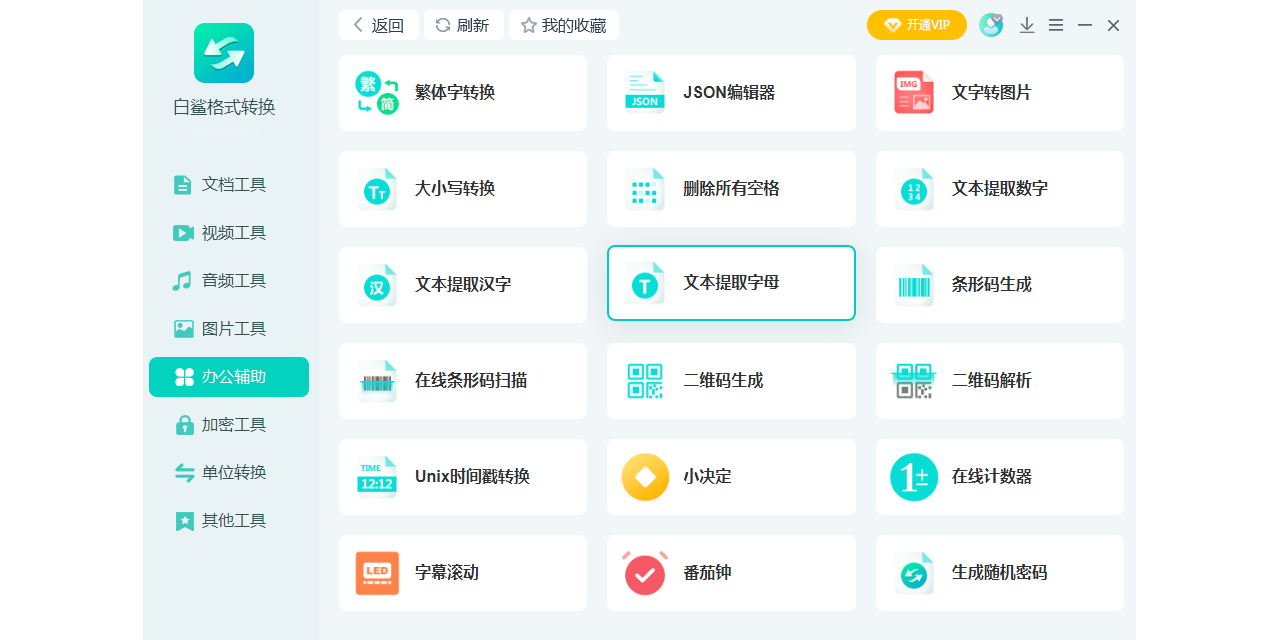Select the 文字转图片 IMG icon
This screenshot has width=1280, height=640.
[x=913, y=93]
